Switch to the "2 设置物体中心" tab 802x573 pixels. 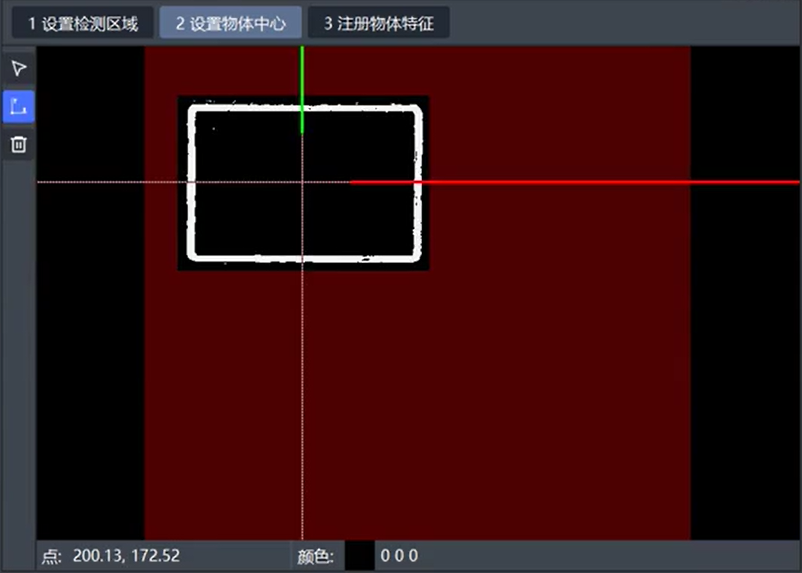tap(231, 23)
